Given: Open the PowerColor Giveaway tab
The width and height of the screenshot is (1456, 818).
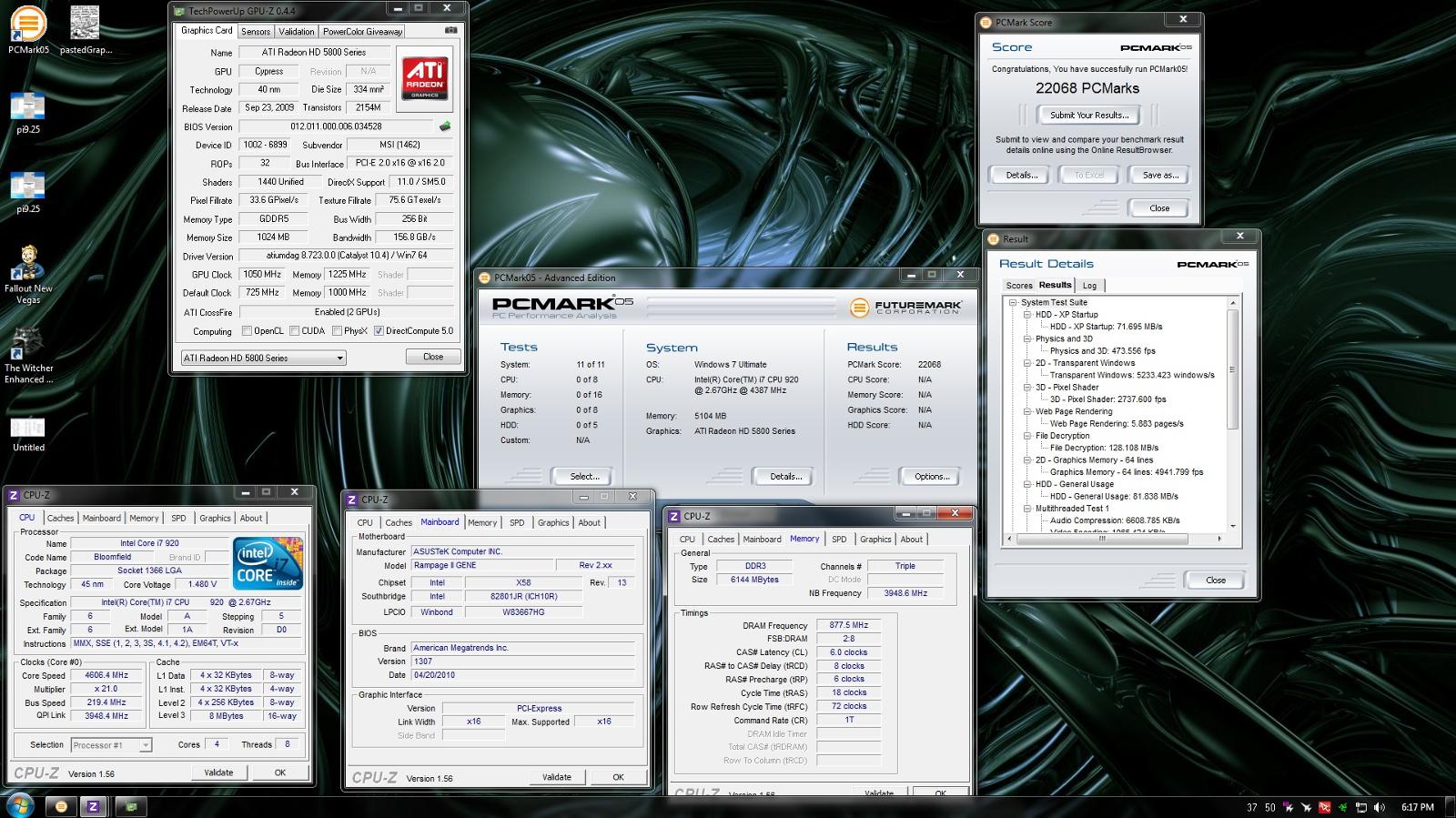Looking at the screenshot, I should [362, 31].
